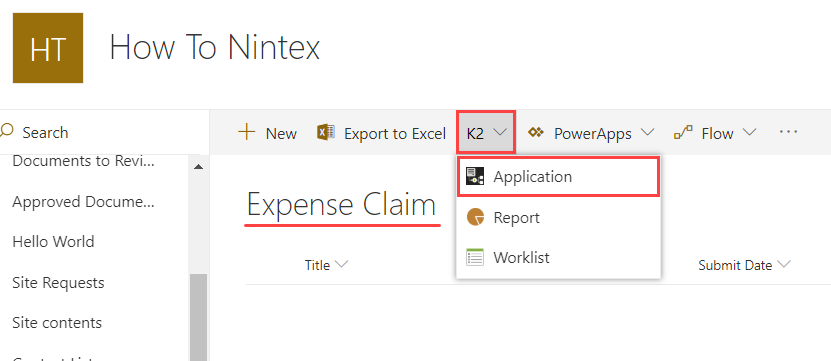Expand the Flow dropdown chevron
831x361 pixels.
tap(749, 133)
